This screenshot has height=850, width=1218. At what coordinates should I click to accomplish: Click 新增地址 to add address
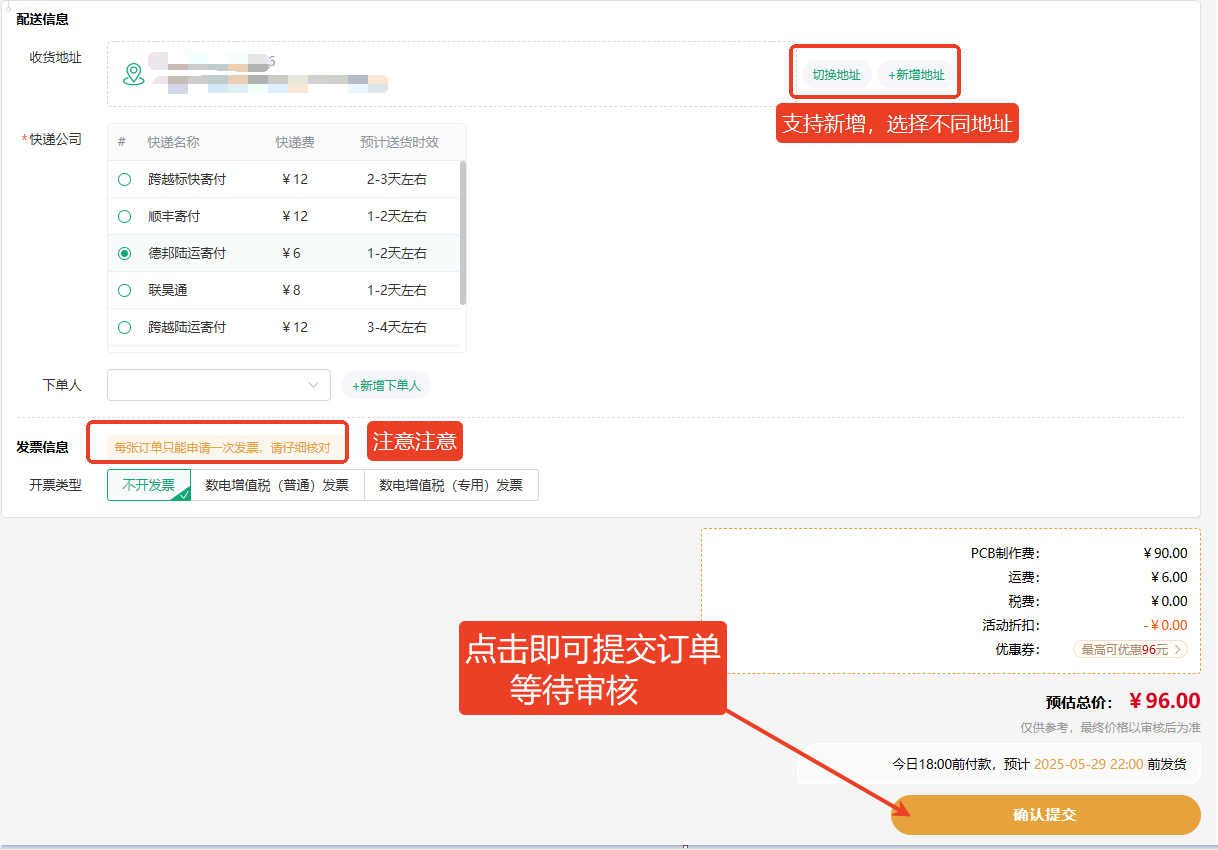(x=916, y=75)
